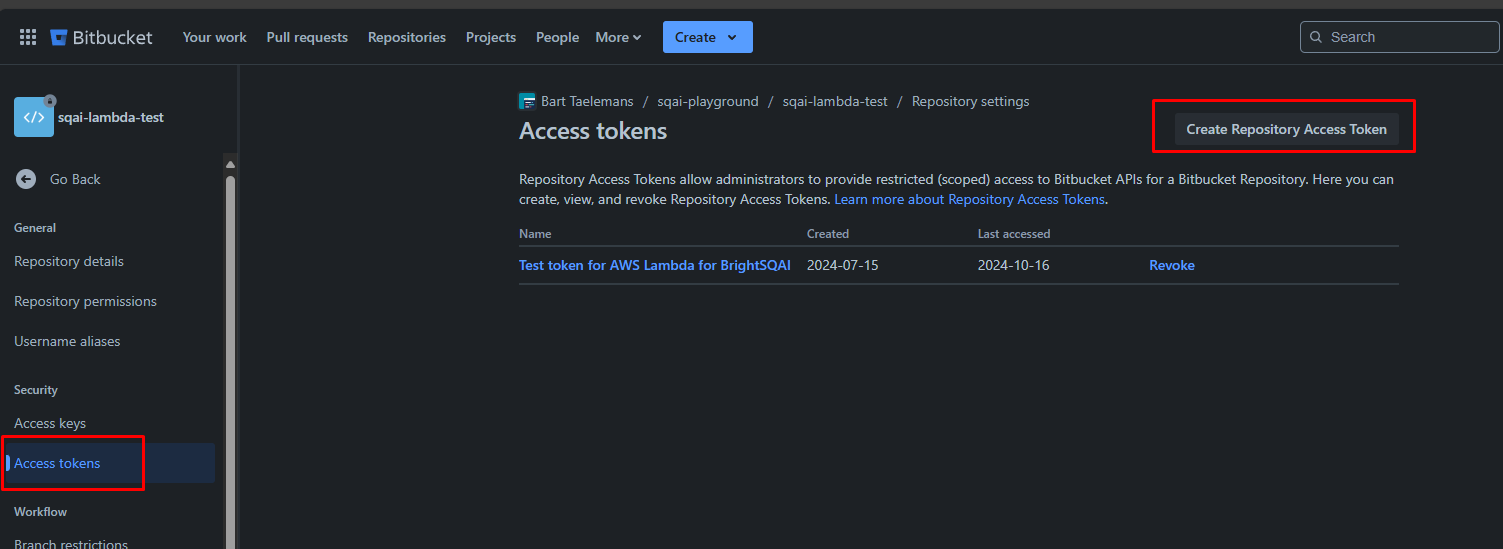The height and width of the screenshot is (549, 1503).
Task: Open Pull requests in top navigation
Action: [307, 37]
